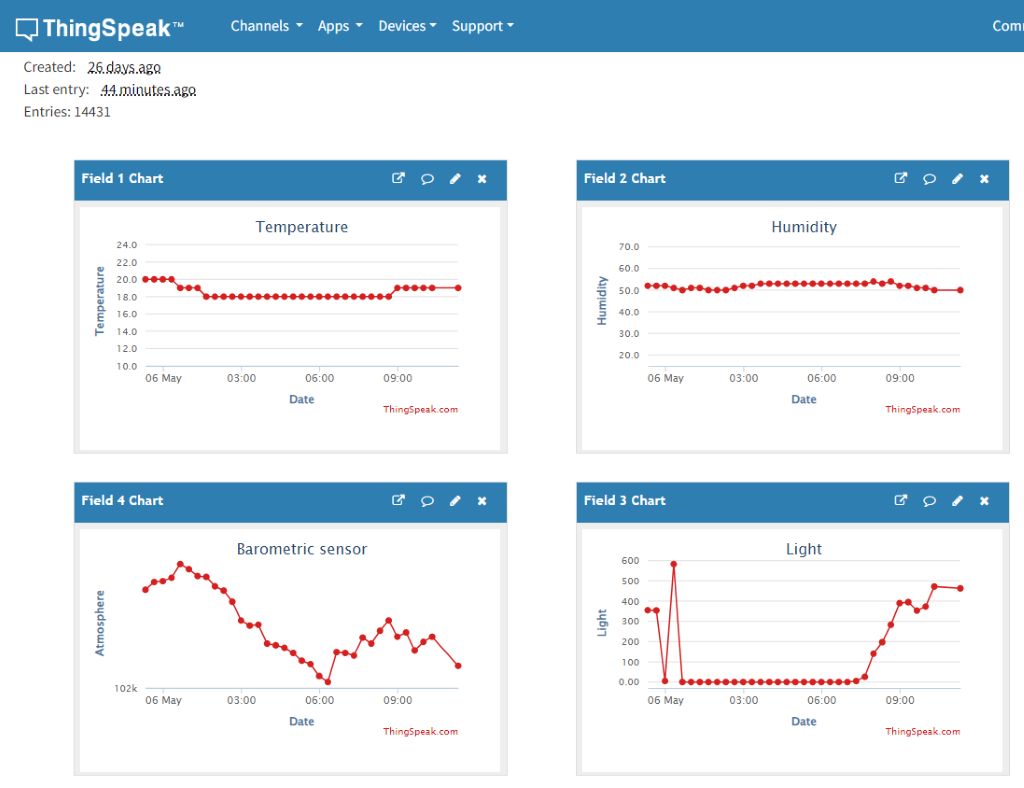Click the last data point in Light chart
This screenshot has width=1024, height=788.
tap(960, 588)
